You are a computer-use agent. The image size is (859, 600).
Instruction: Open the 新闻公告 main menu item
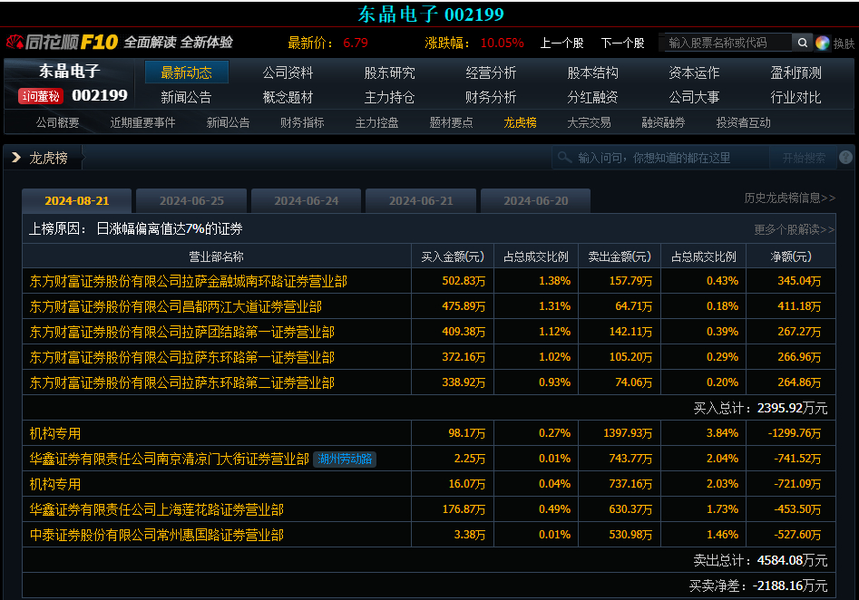pyautogui.click(x=186, y=98)
